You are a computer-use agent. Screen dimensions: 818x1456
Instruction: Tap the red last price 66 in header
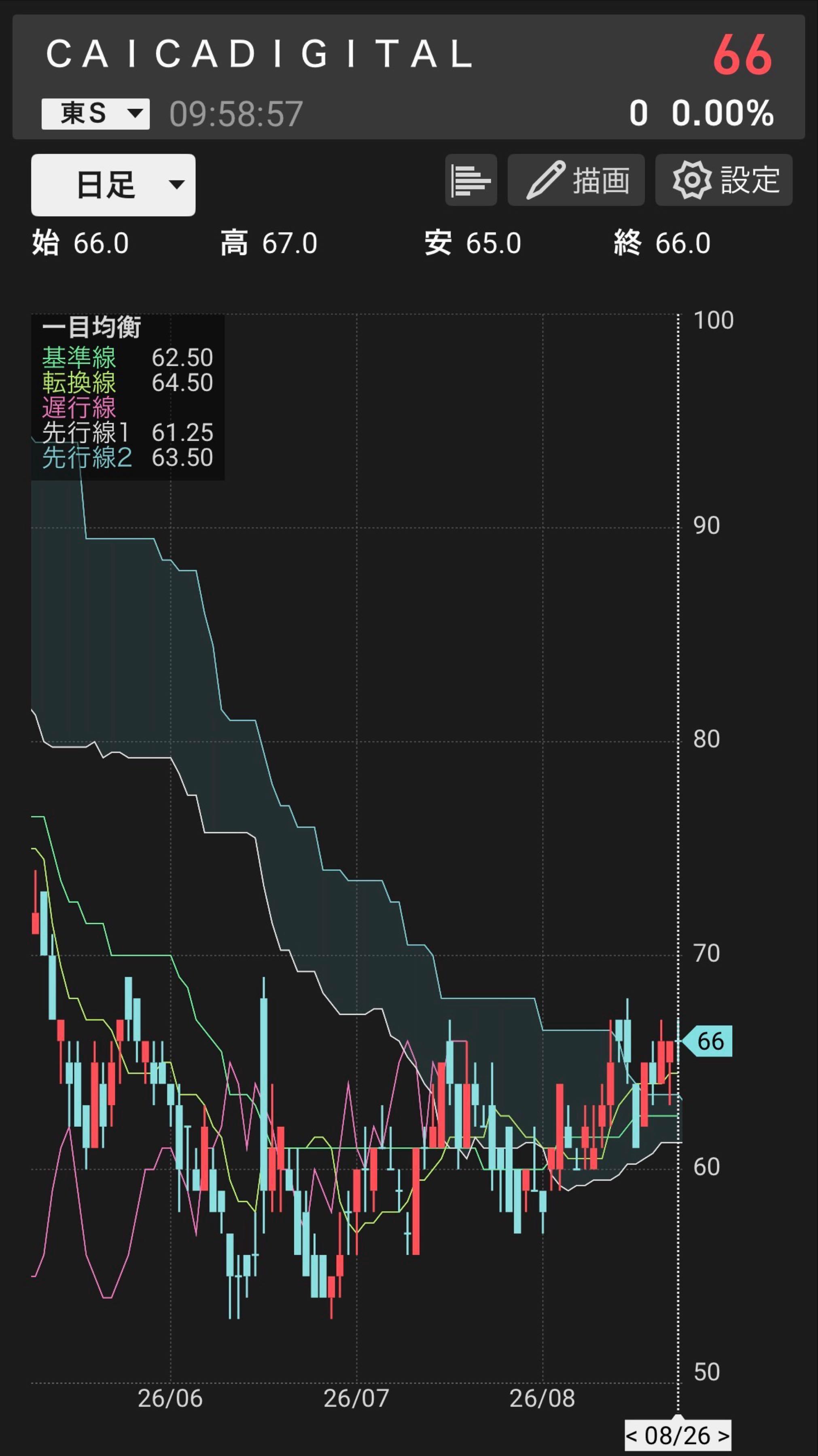[x=742, y=55]
